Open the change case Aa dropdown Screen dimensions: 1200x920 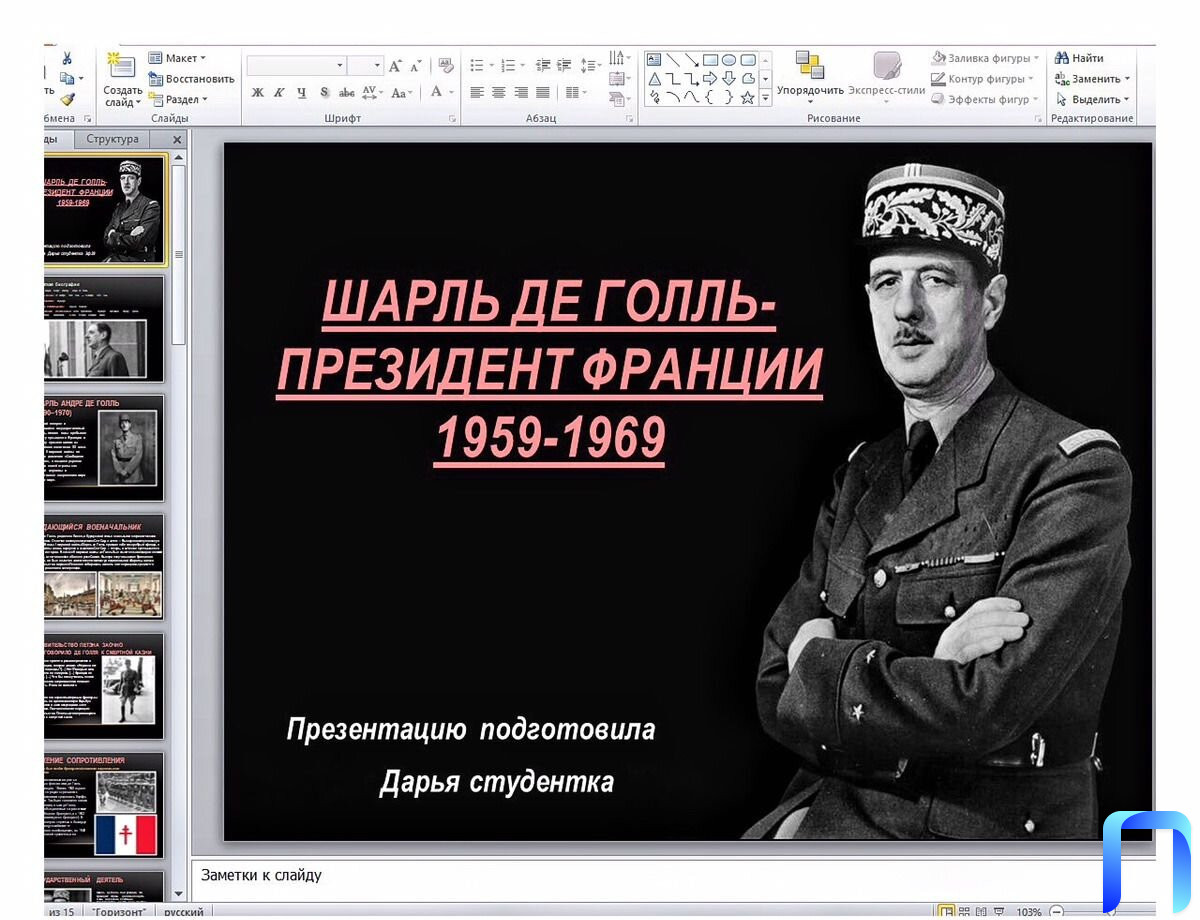point(401,93)
